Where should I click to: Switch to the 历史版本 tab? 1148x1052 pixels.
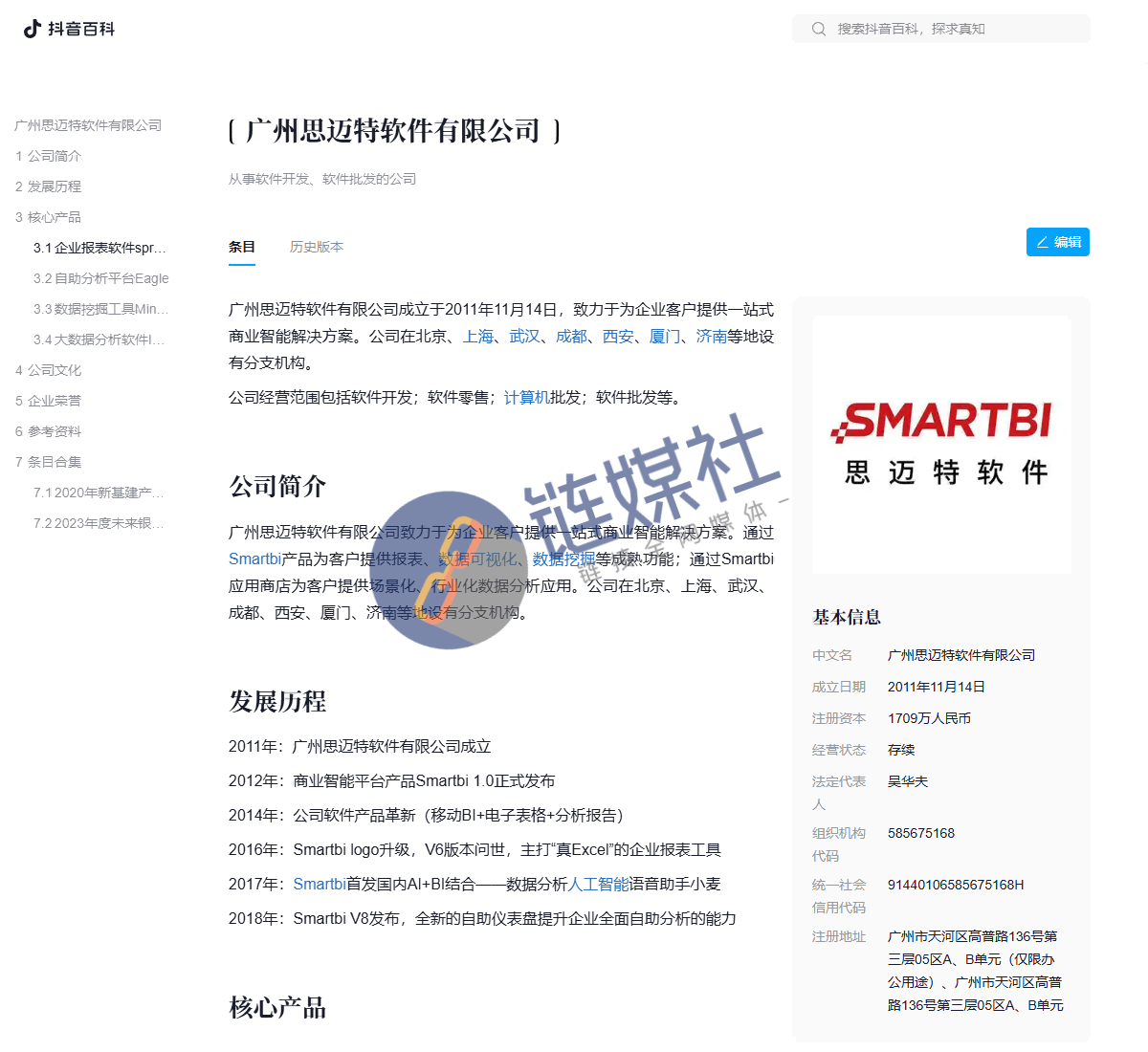[317, 246]
